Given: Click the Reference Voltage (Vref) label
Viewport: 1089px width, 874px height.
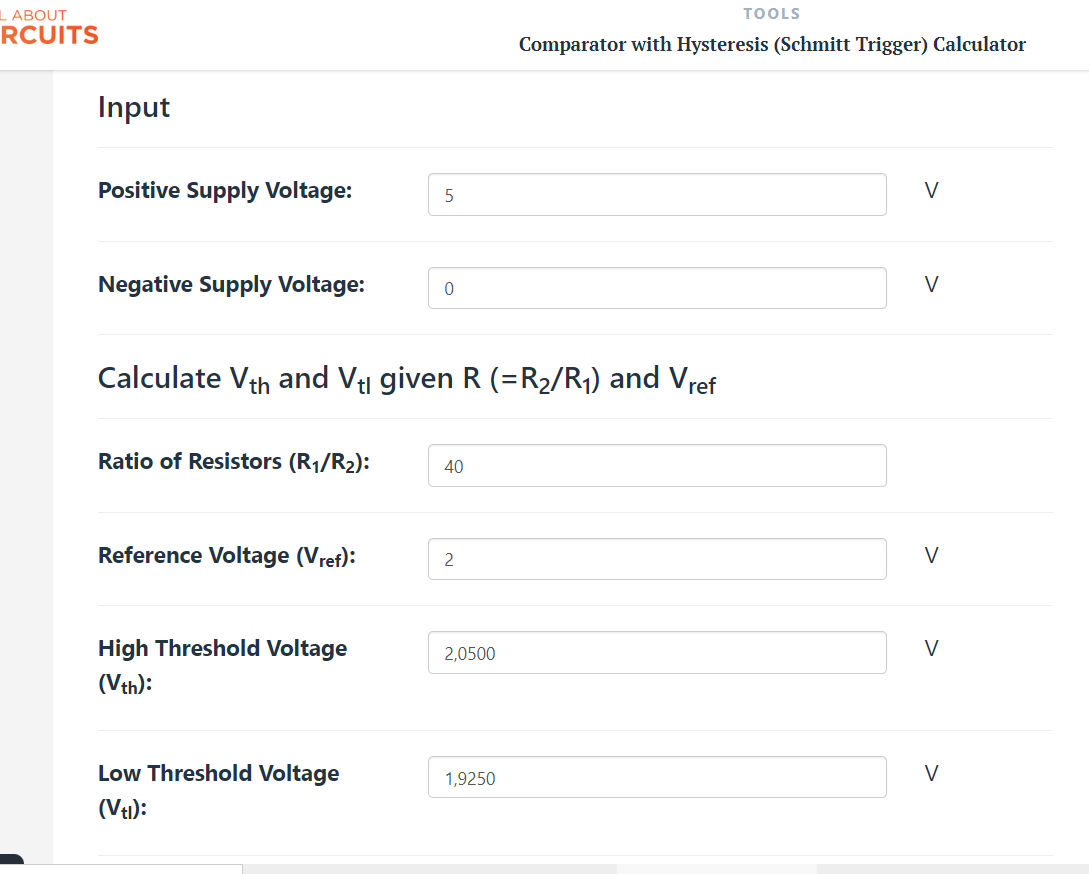Looking at the screenshot, I should (x=226, y=556).
